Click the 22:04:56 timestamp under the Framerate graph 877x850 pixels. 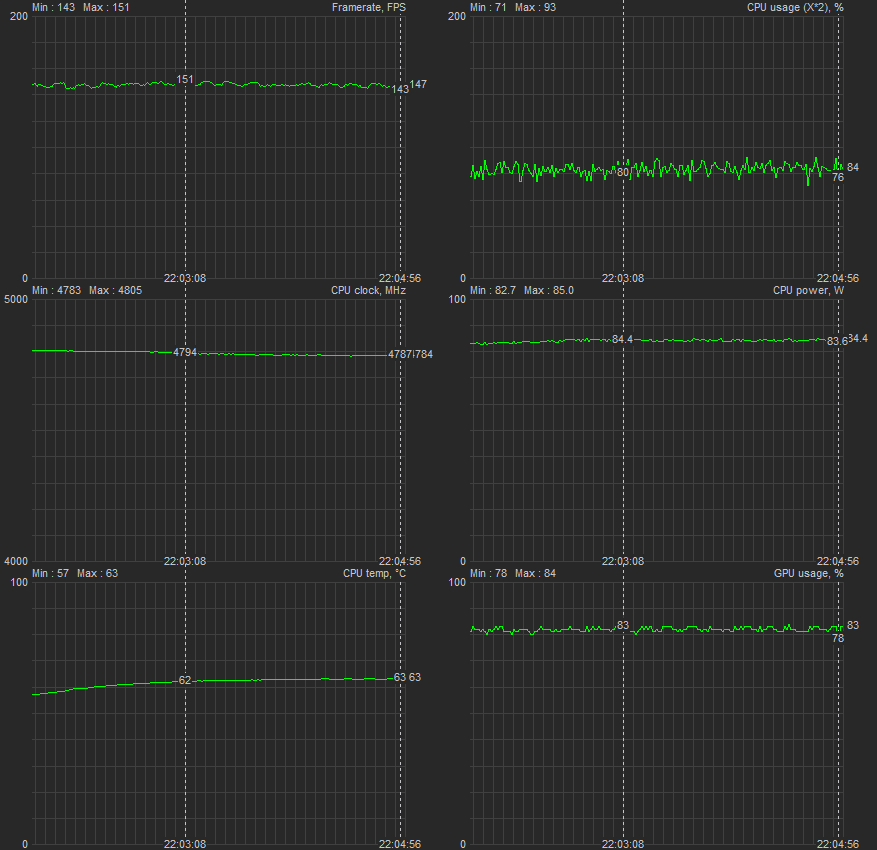point(400,278)
